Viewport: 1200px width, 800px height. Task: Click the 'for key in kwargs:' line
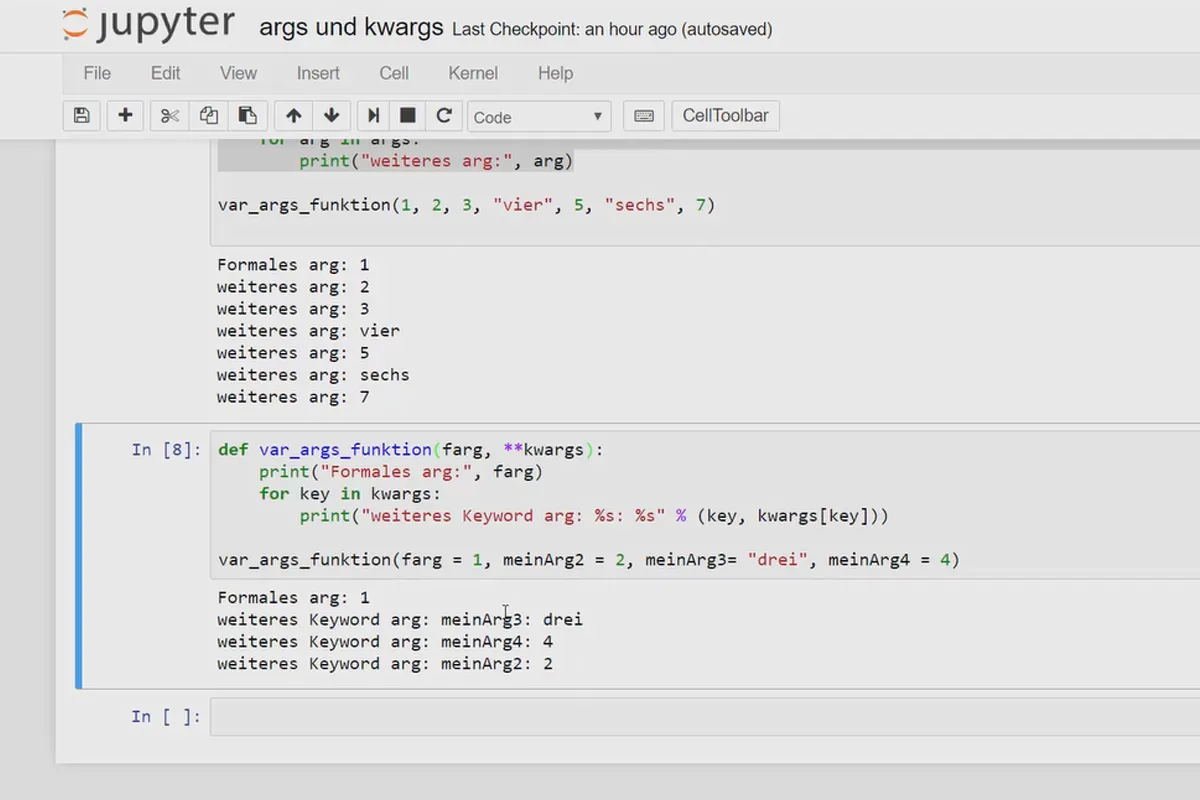[x=349, y=494]
